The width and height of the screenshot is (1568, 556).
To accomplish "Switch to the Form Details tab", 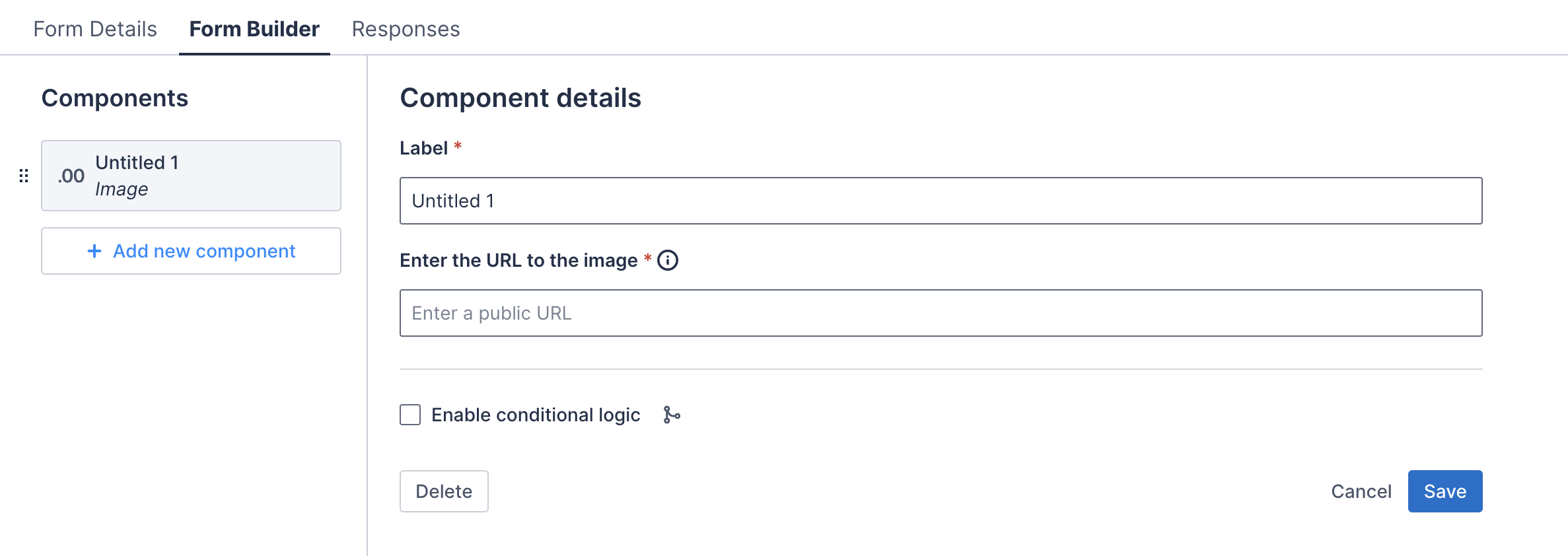I will coord(96,28).
